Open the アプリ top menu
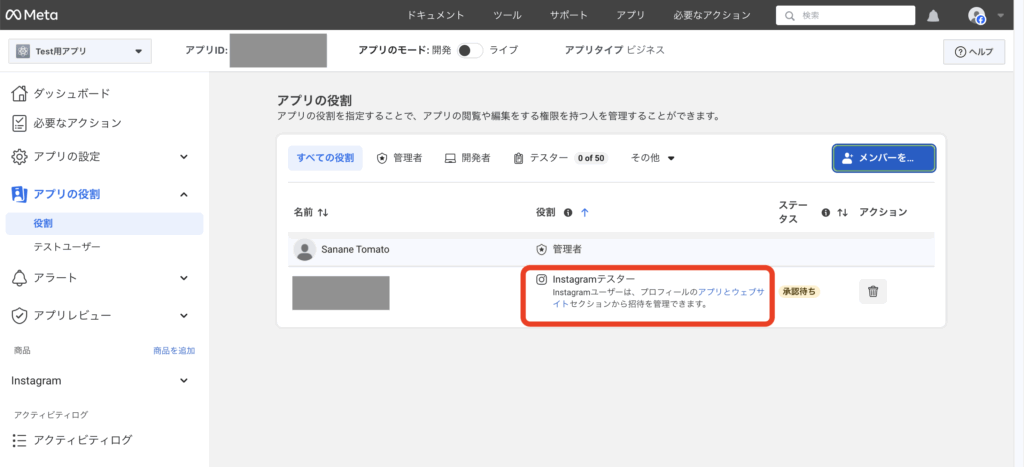Screen dimensions: 1024x467 [x=630, y=15]
